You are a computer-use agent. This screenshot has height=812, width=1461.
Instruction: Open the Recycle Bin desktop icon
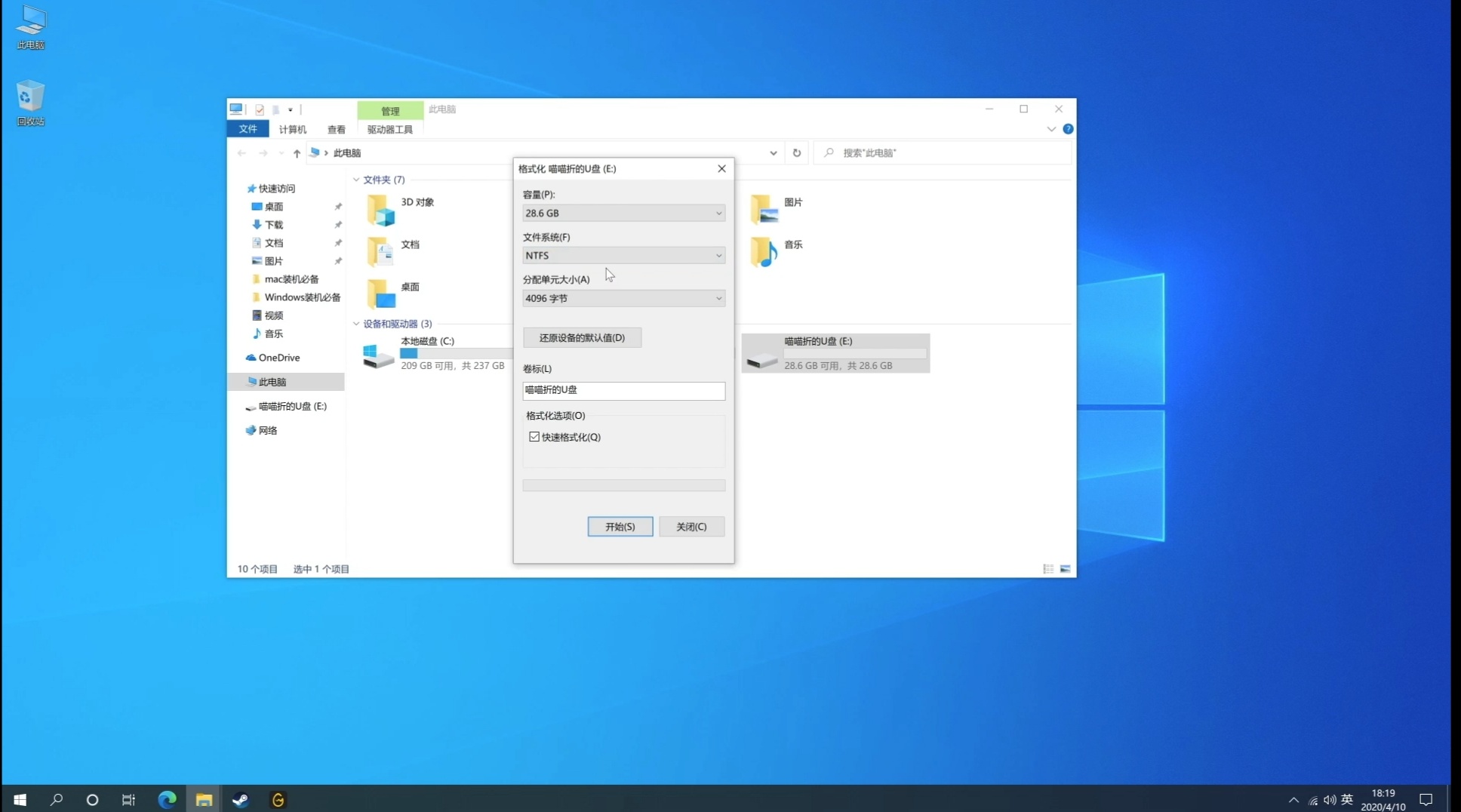coord(30,102)
